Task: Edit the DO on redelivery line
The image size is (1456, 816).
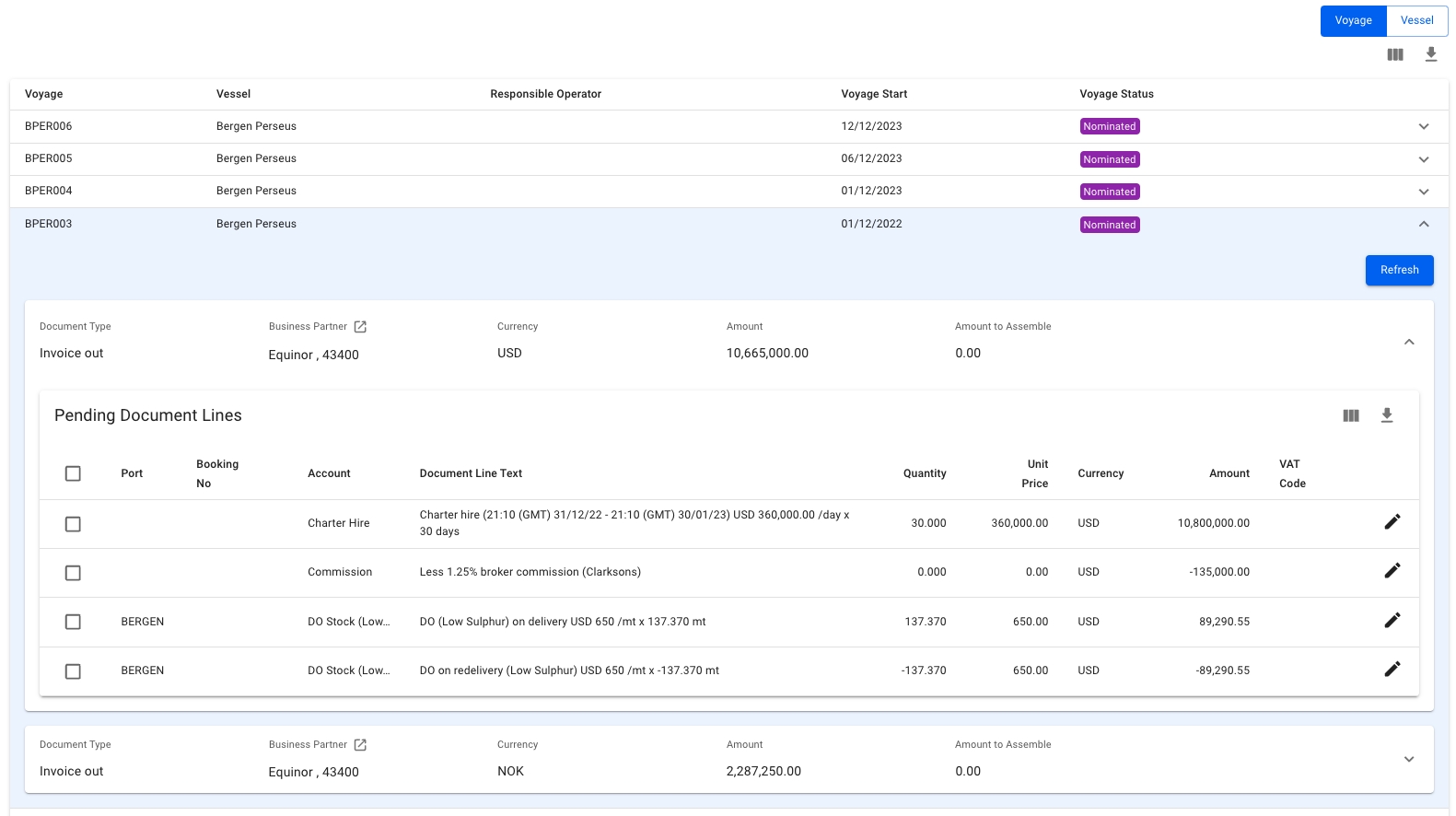Action: tap(1392, 670)
